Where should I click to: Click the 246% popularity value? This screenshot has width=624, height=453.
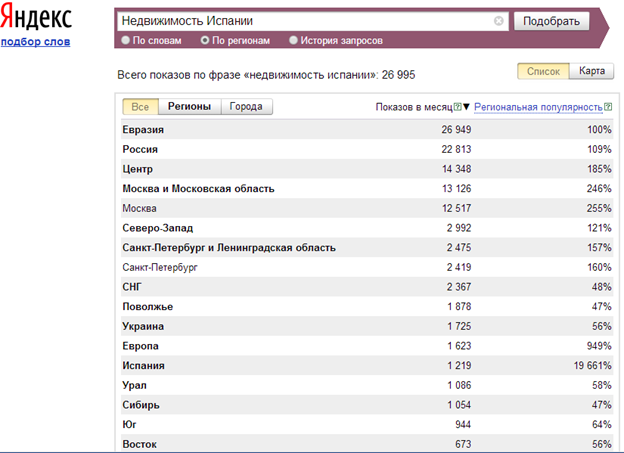pos(599,189)
